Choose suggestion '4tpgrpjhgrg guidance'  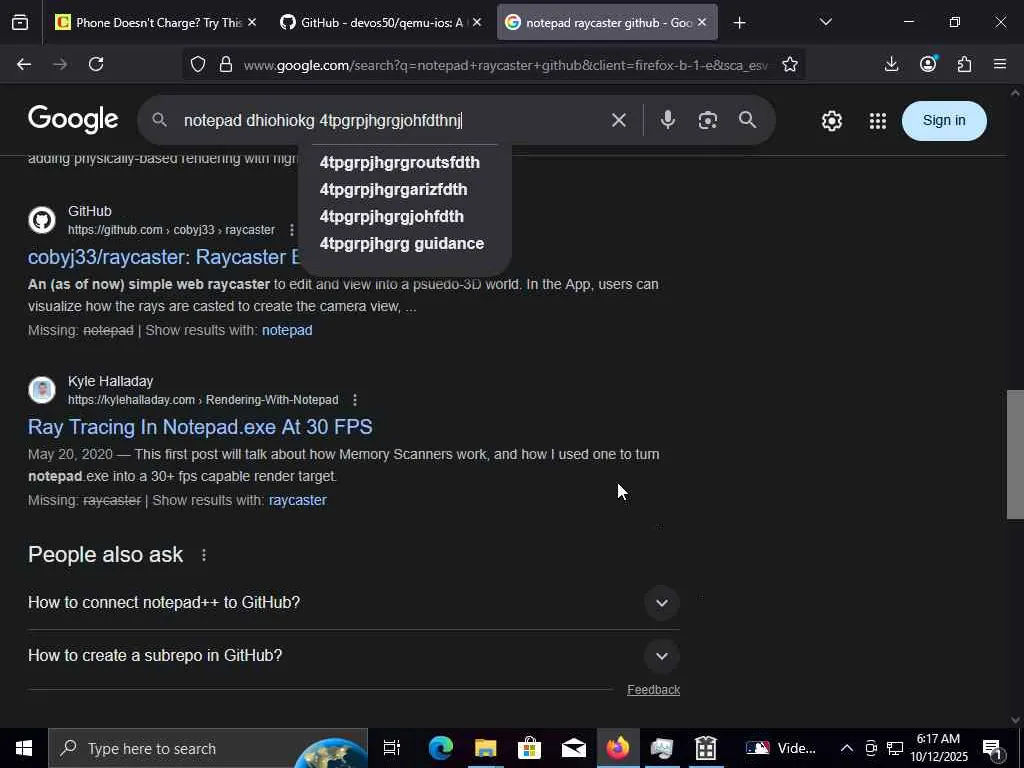click(x=402, y=244)
